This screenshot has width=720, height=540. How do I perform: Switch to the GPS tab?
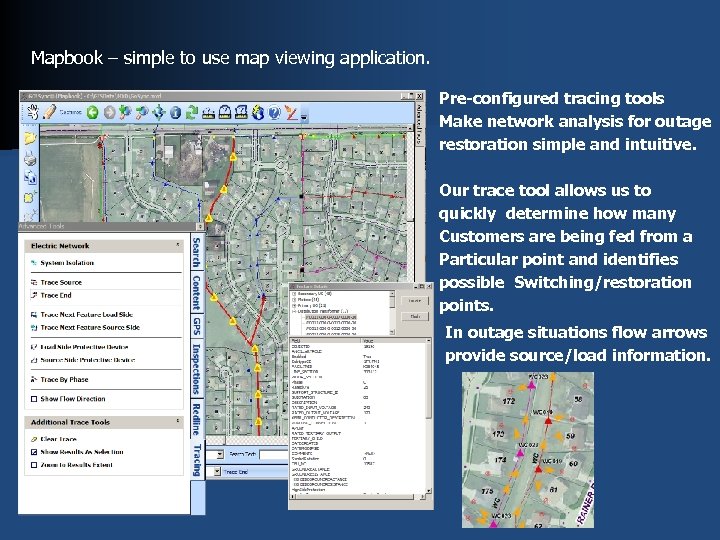click(197, 326)
